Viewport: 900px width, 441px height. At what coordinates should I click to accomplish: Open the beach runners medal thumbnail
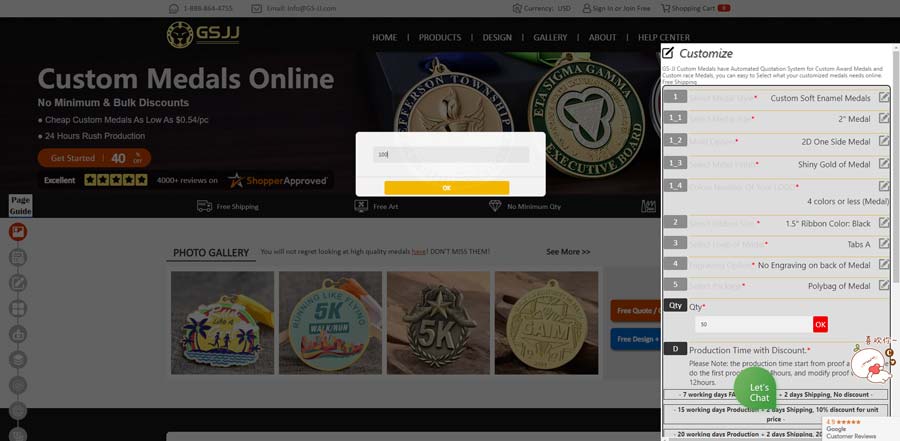pyautogui.click(x=223, y=323)
